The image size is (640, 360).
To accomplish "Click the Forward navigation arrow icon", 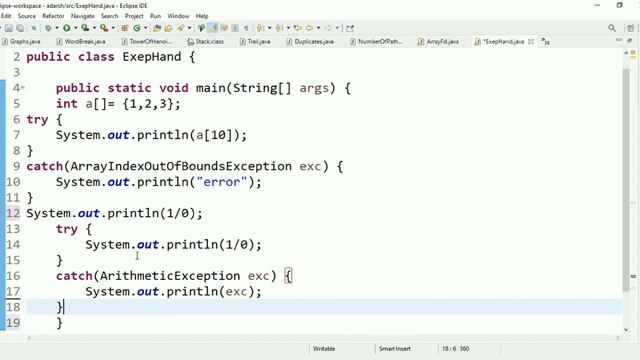I will [328, 28].
